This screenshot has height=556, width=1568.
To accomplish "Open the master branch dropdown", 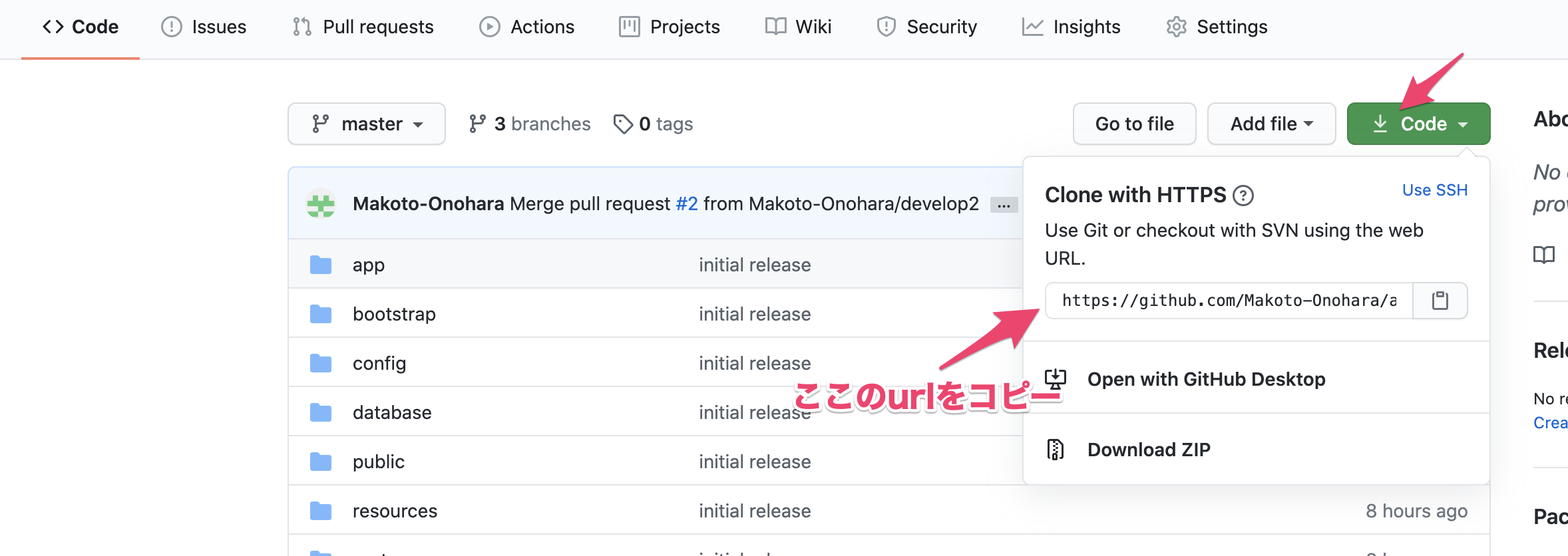I will [x=367, y=124].
